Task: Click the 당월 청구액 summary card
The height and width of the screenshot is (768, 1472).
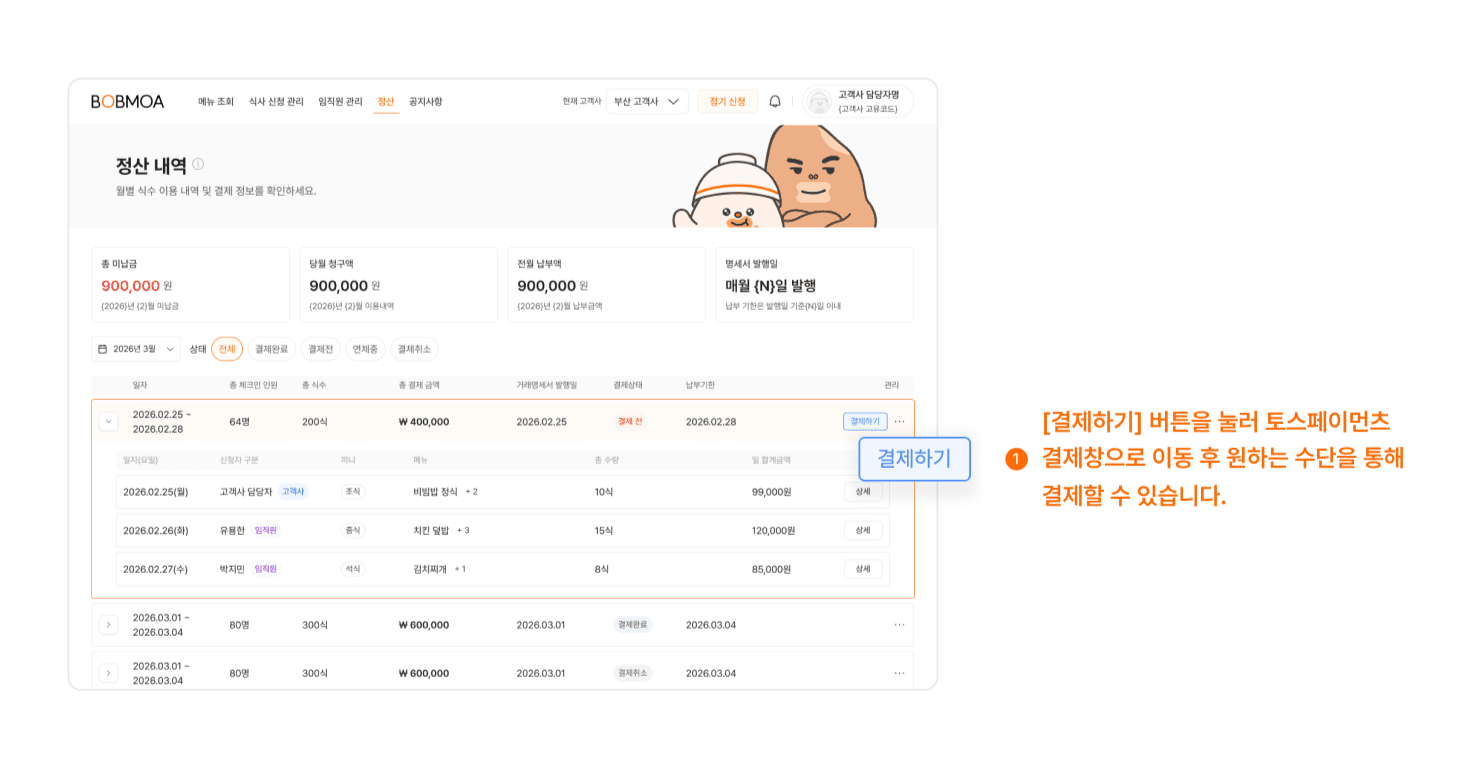Action: click(x=398, y=285)
